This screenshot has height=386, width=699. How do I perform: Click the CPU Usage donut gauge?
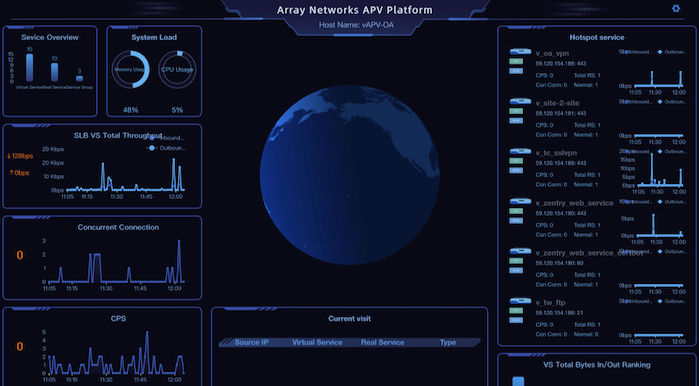click(177, 70)
